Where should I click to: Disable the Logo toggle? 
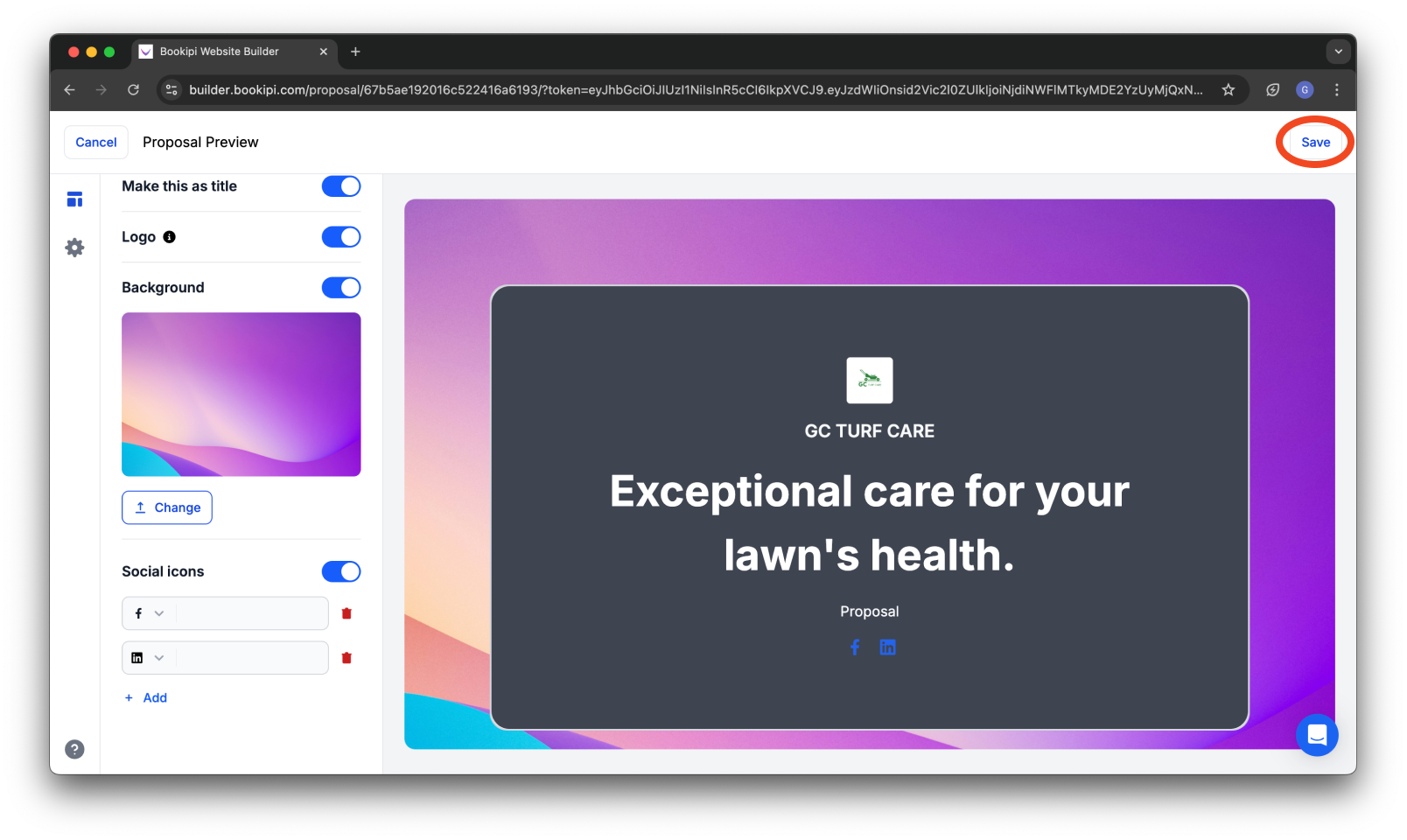(x=341, y=237)
